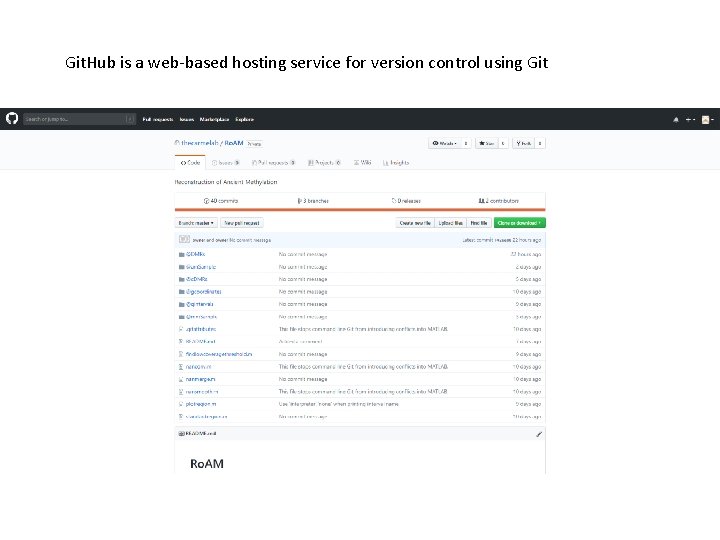Click Find file button
Viewport: 720px width, 540px height.
coord(479,223)
